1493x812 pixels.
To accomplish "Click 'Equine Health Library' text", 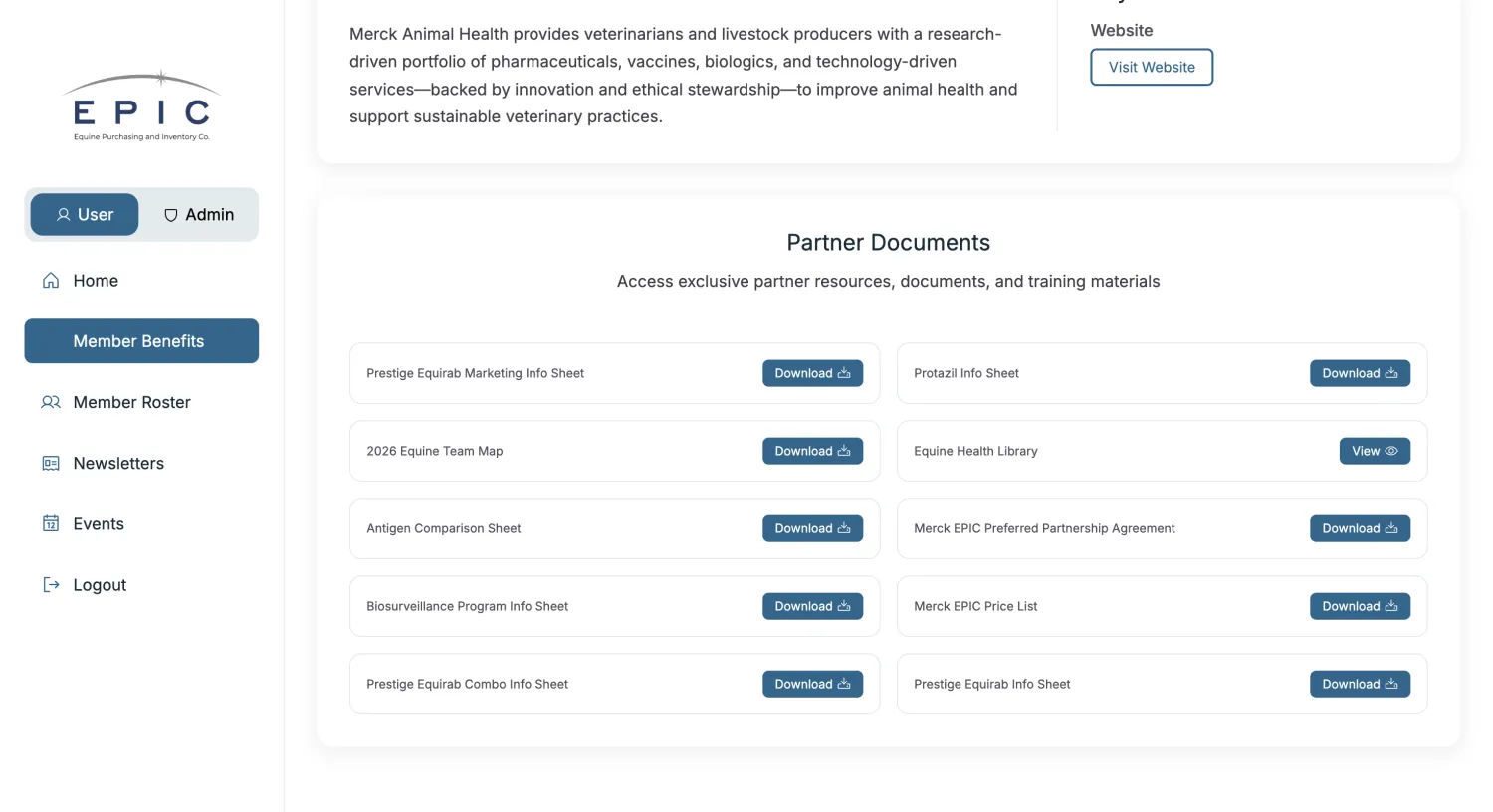I will tap(975, 451).
